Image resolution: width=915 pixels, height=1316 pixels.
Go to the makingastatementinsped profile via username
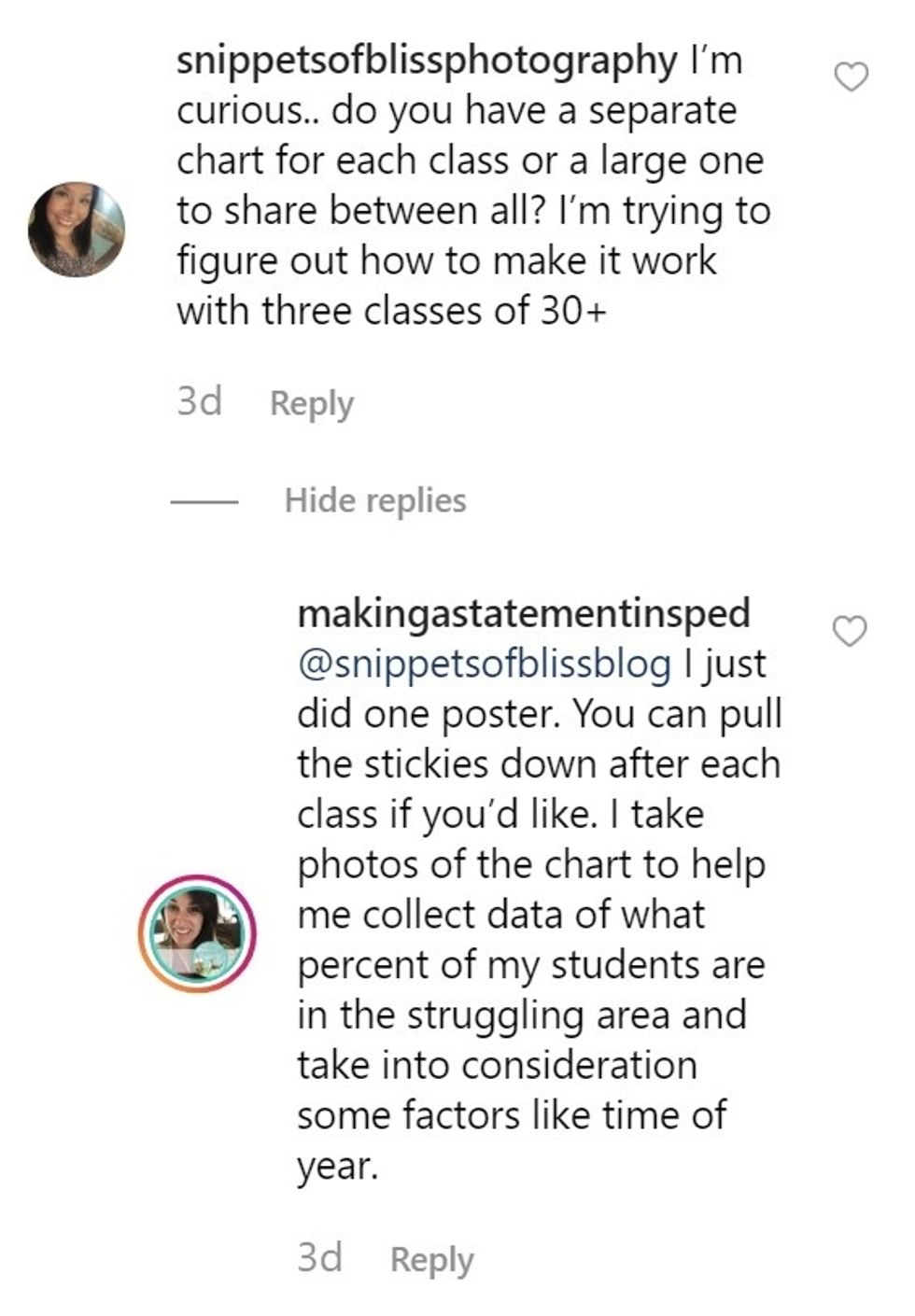pyautogui.click(x=523, y=613)
